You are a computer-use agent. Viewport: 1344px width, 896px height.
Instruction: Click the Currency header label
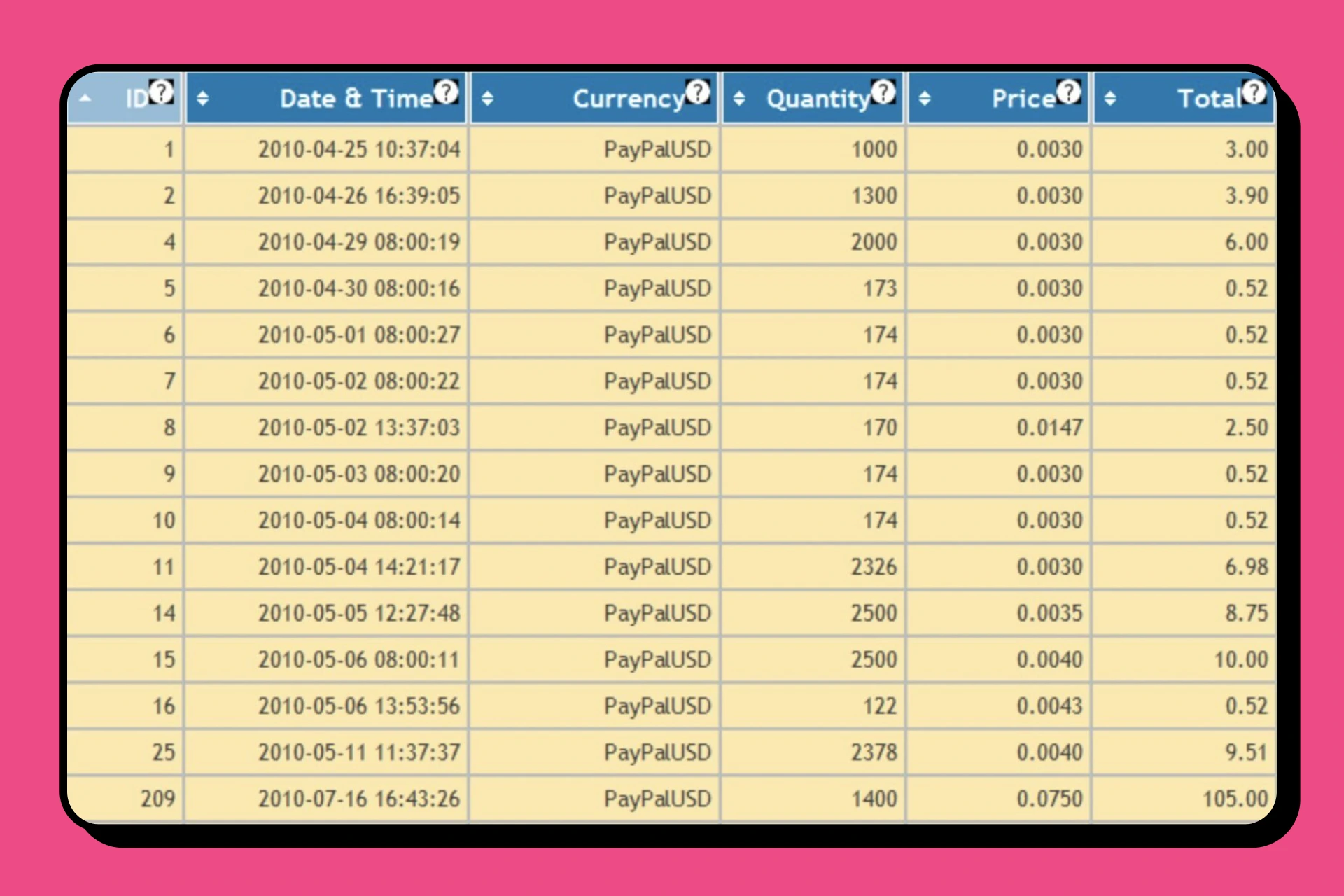pyautogui.click(x=628, y=99)
